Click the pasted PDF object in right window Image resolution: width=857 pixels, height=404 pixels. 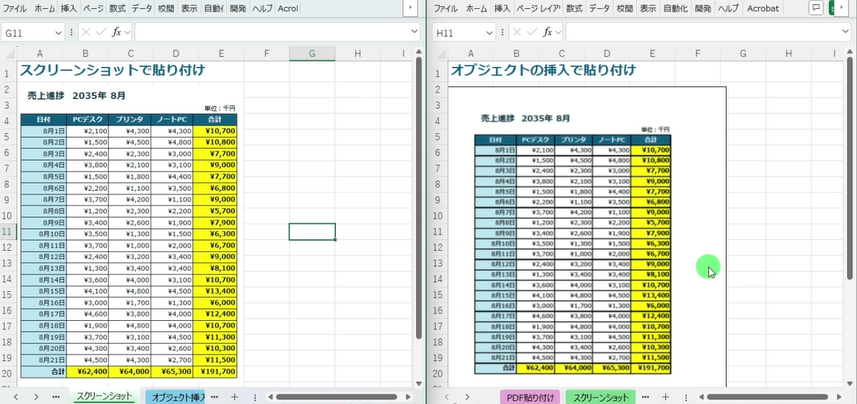(x=587, y=236)
